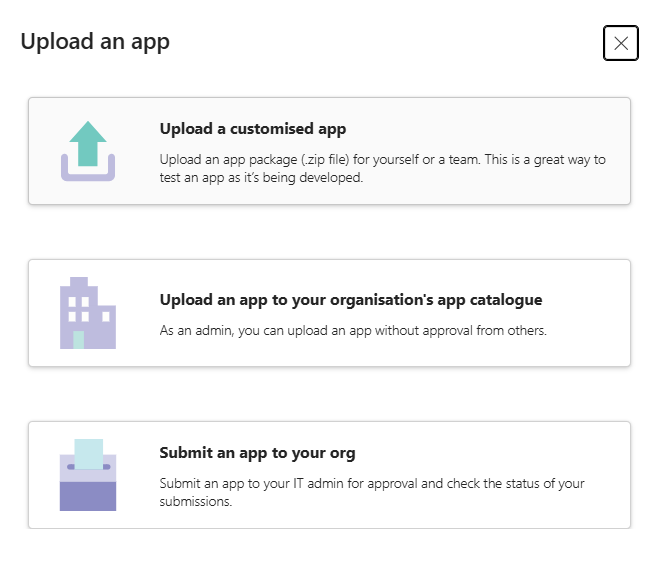Close the Upload an app dialog
This screenshot has width=657, height=562.
point(621,43)
